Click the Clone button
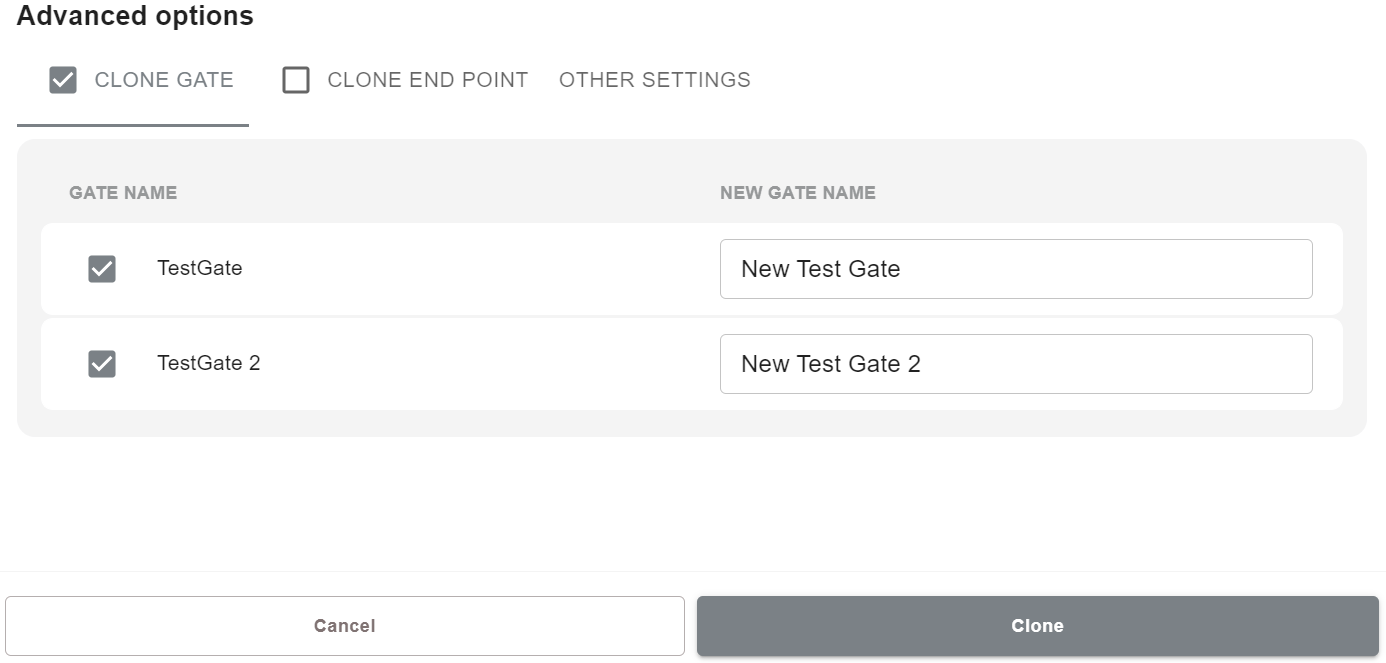The image size is (1386, 663). (1037, 626)
